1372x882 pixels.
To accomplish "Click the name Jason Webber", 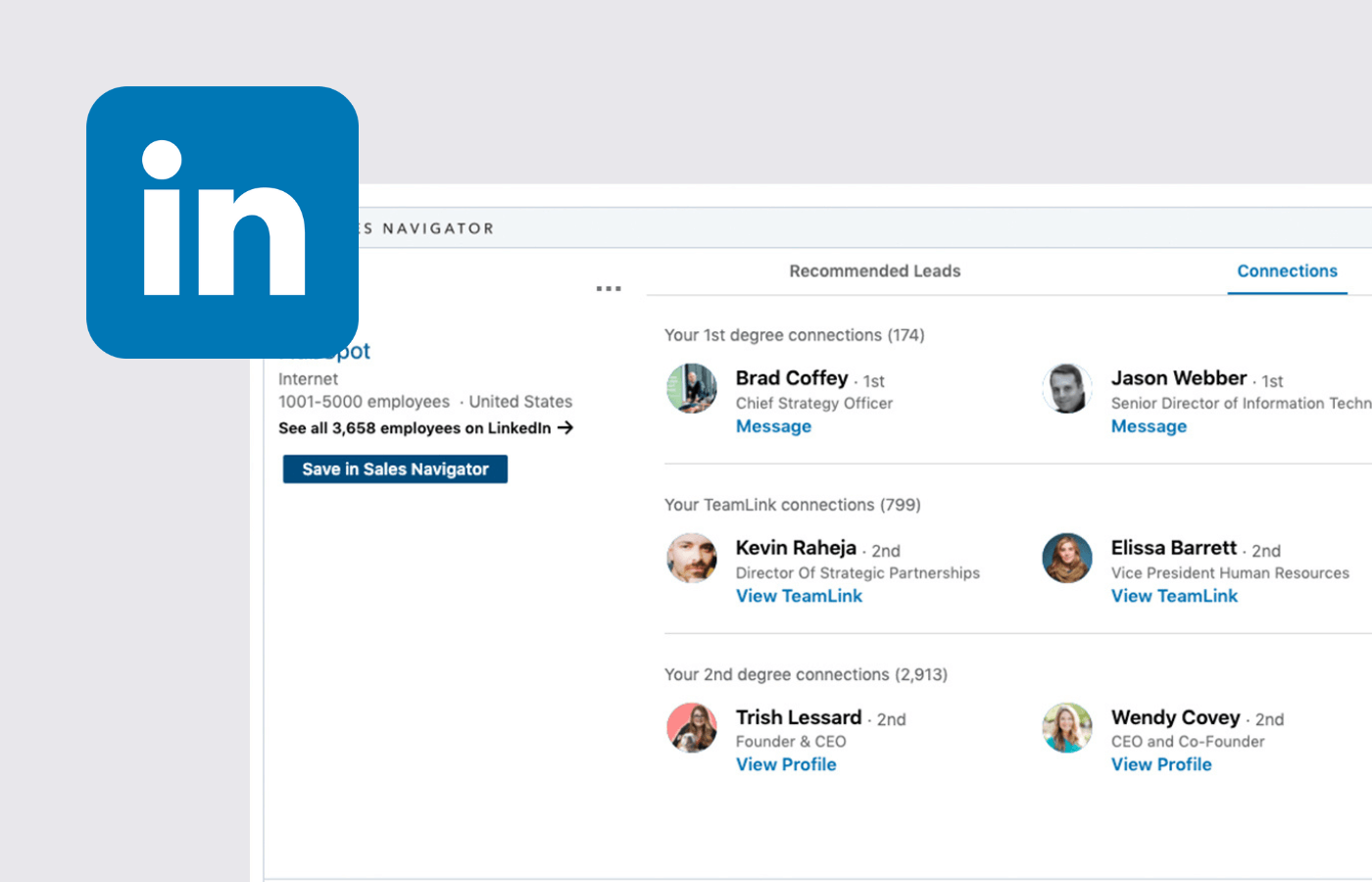I will click(1179, 378).
